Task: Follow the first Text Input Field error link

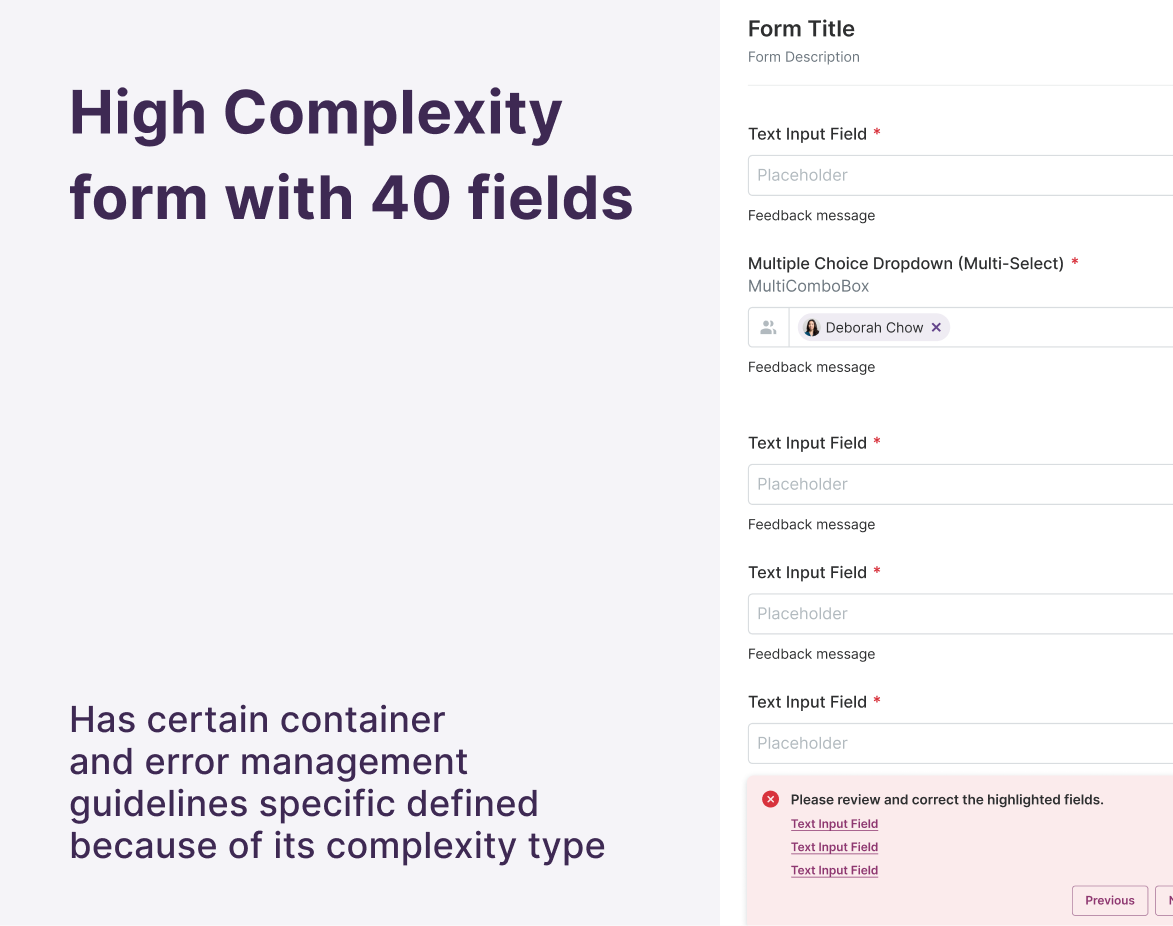Action: point(834,824)
